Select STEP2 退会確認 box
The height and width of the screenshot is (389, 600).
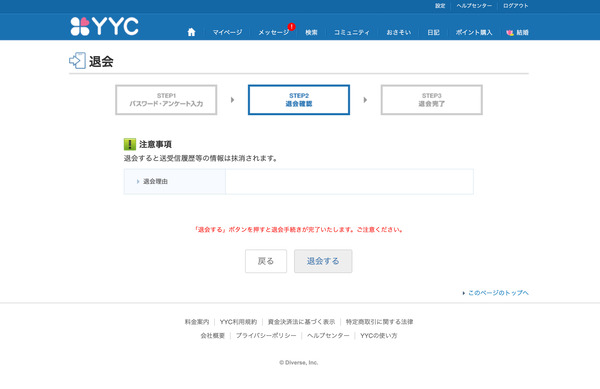click(299, 100)
